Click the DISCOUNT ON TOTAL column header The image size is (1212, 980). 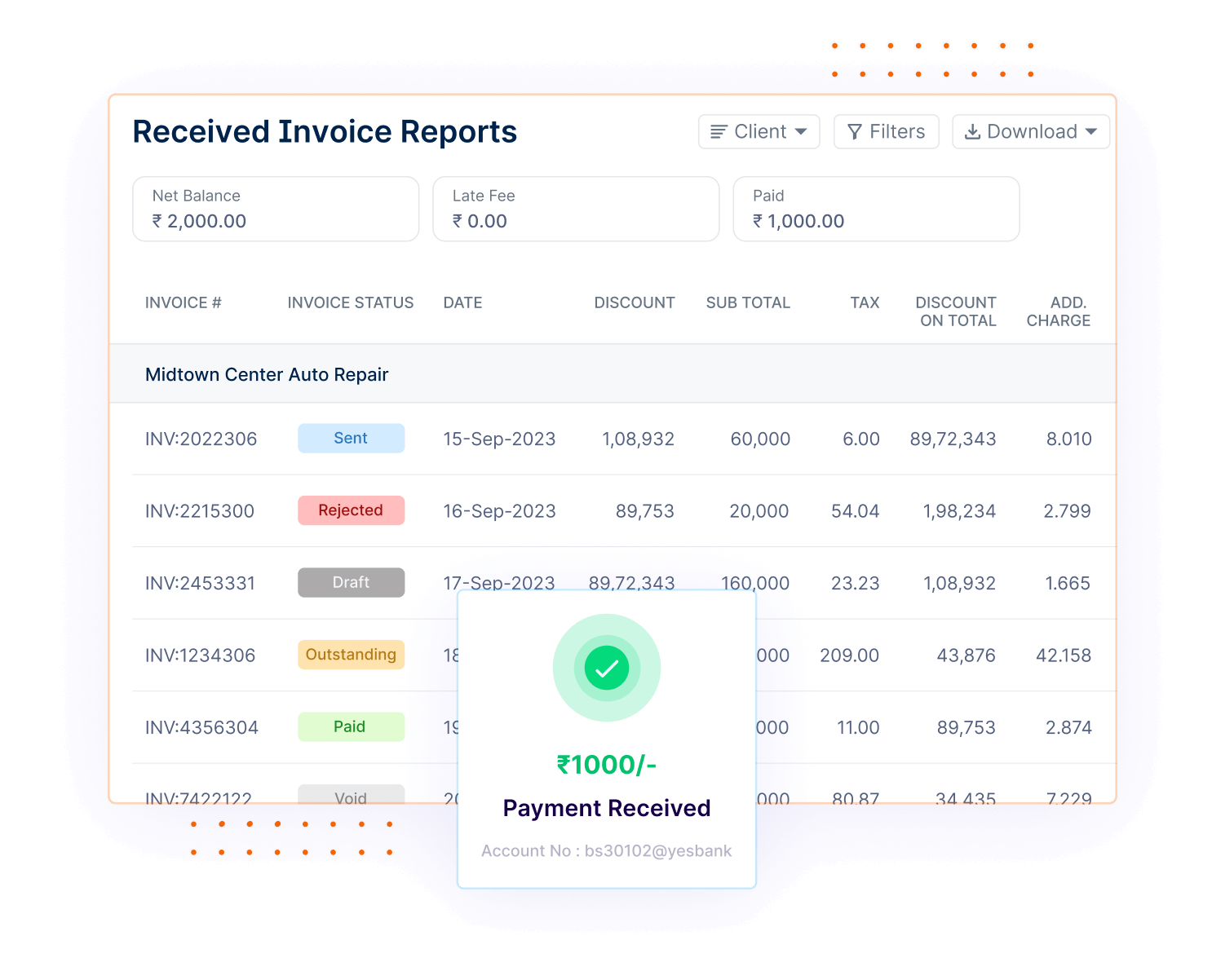coord(956,311)
